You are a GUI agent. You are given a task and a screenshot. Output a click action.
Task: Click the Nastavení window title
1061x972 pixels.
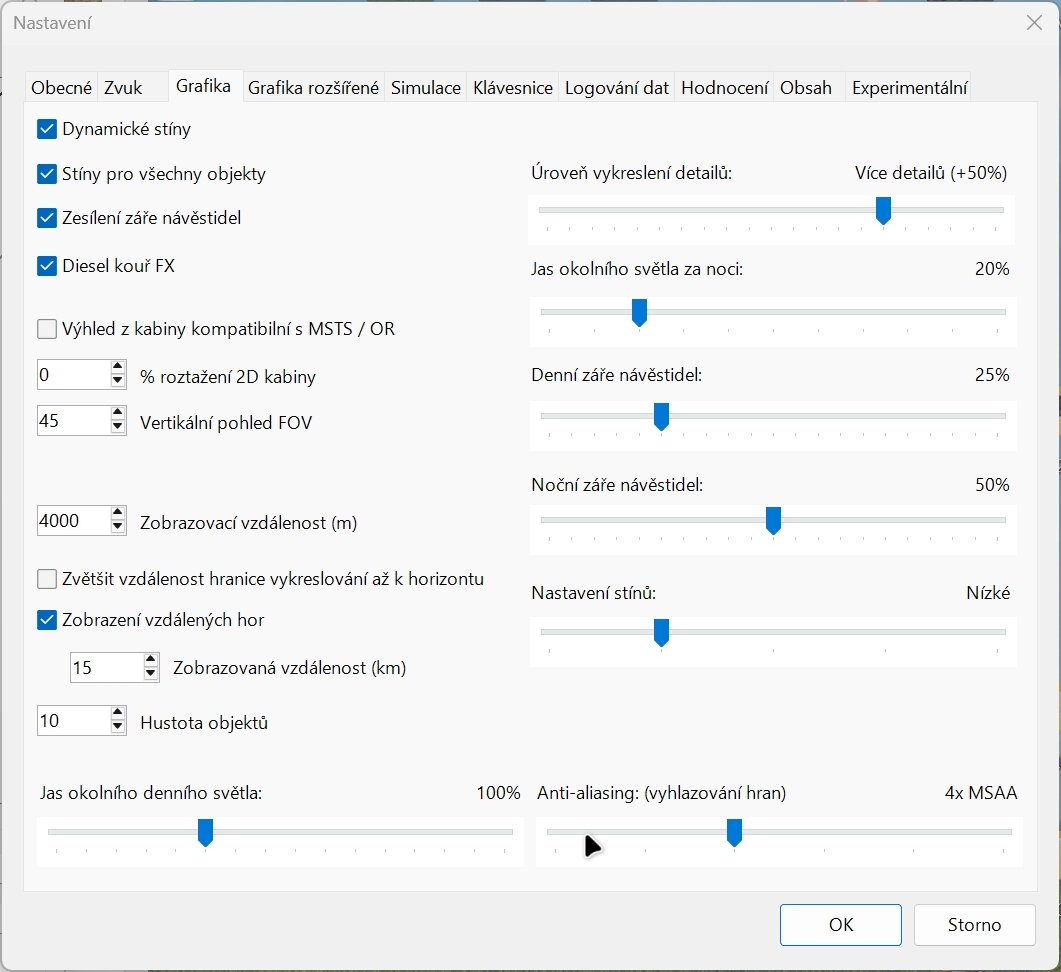(52, 23)
